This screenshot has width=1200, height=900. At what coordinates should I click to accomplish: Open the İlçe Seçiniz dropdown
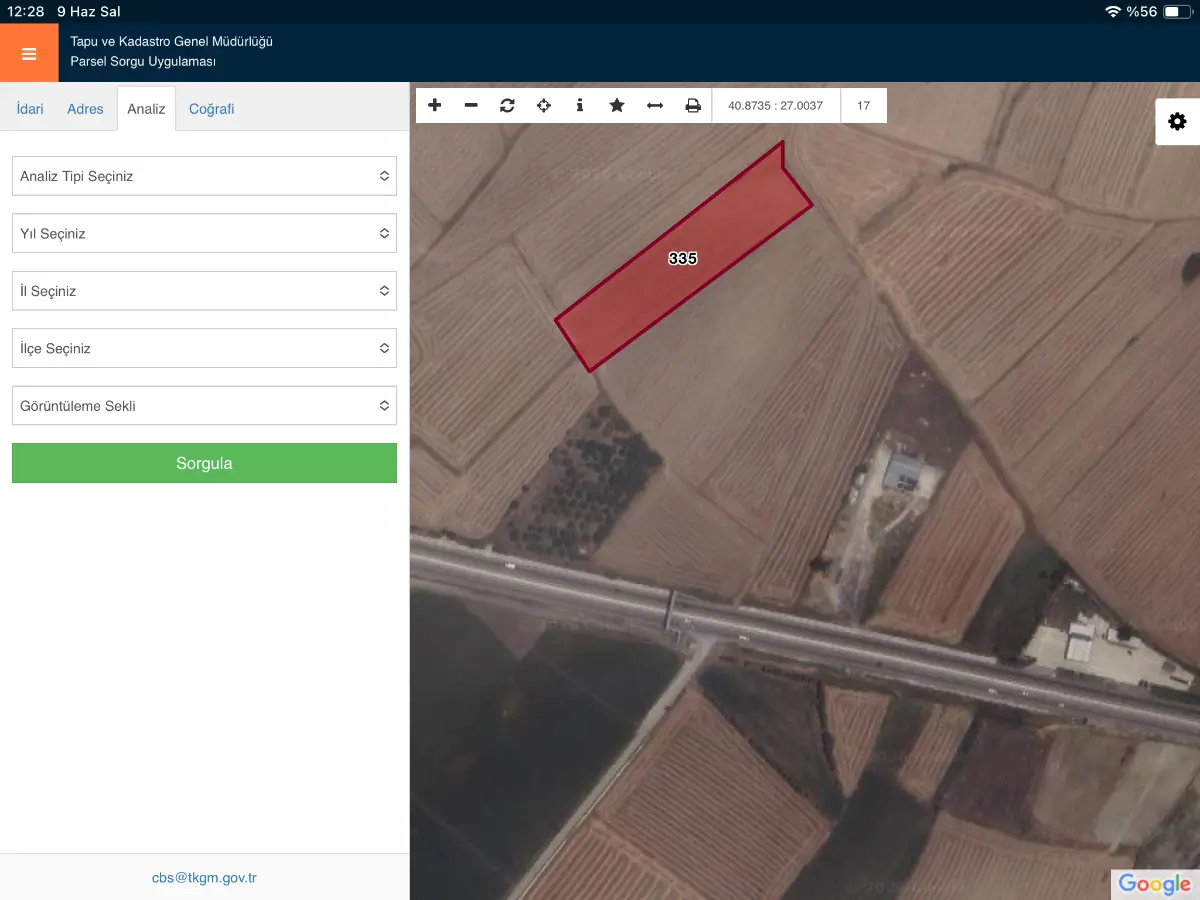204,348
